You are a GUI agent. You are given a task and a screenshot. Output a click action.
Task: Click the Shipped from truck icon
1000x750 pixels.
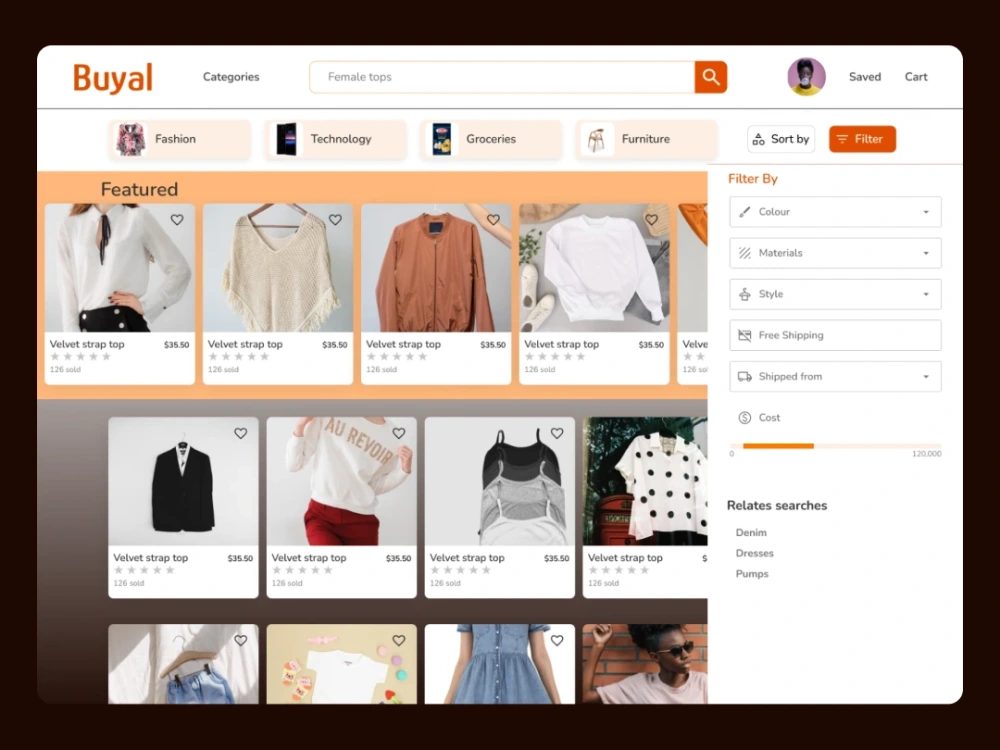pos(744,376)
